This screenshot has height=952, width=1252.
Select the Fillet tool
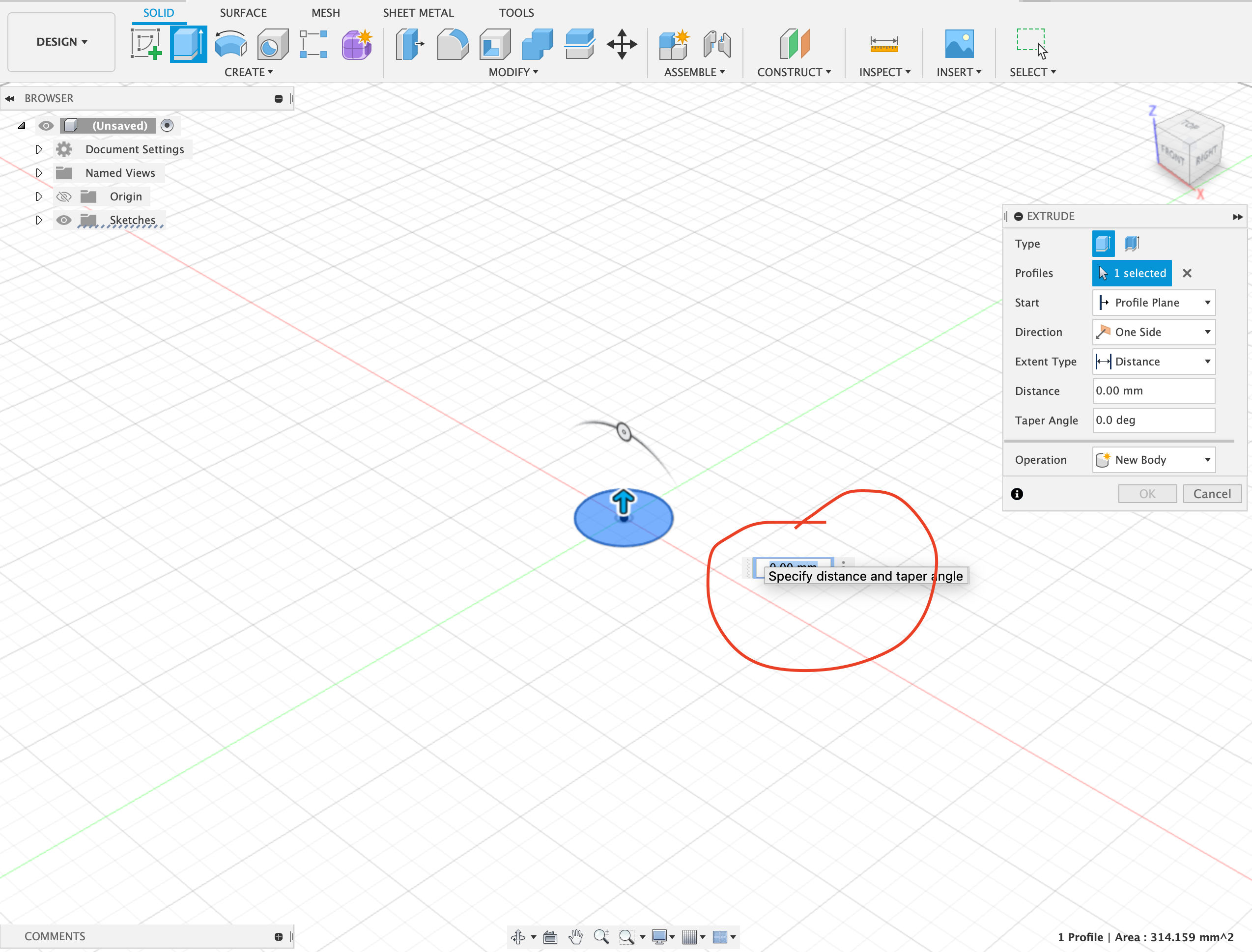452,44
